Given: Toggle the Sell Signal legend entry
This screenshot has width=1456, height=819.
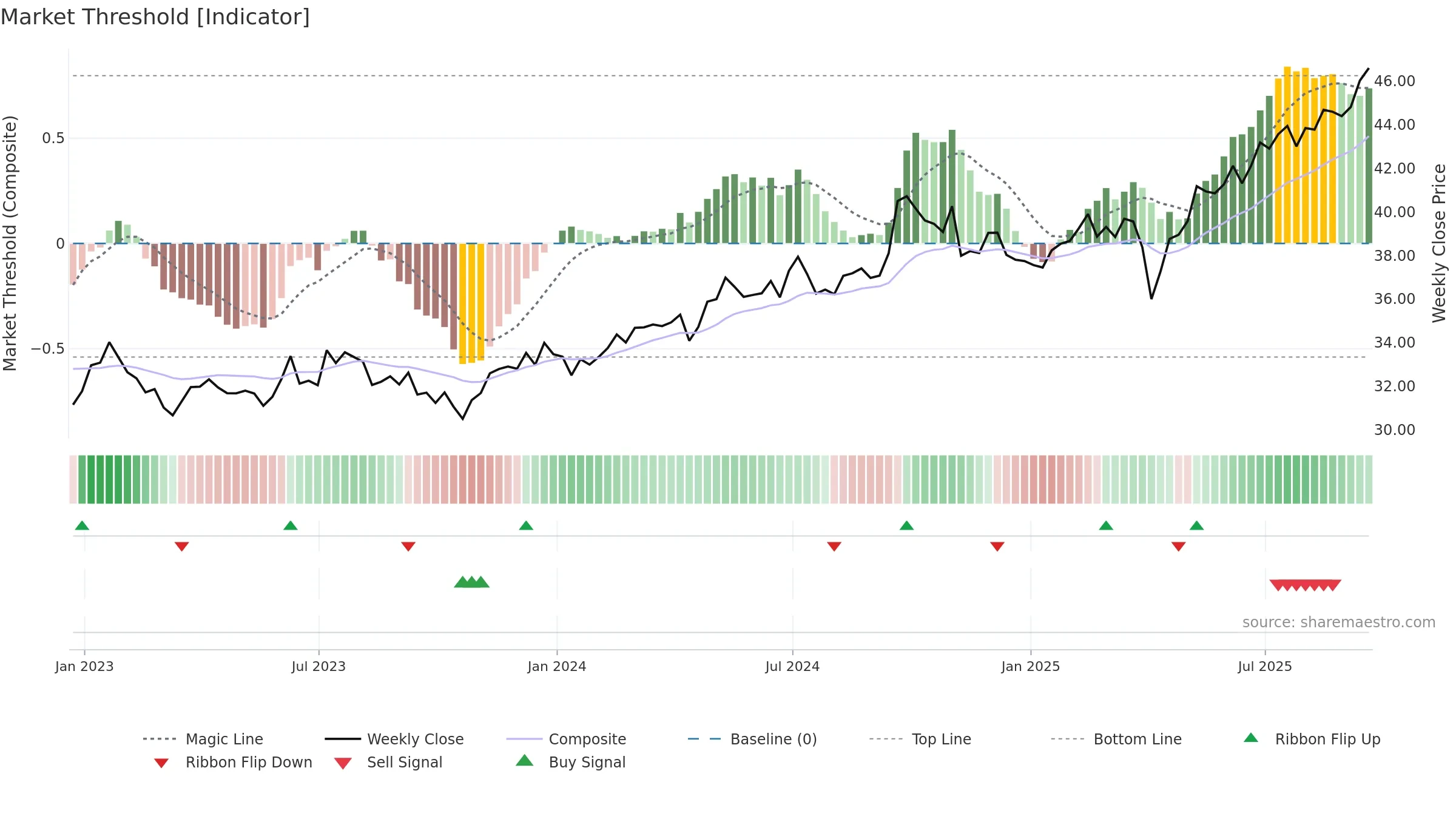Looking at the screenshot, I should (x=388, y=762).
